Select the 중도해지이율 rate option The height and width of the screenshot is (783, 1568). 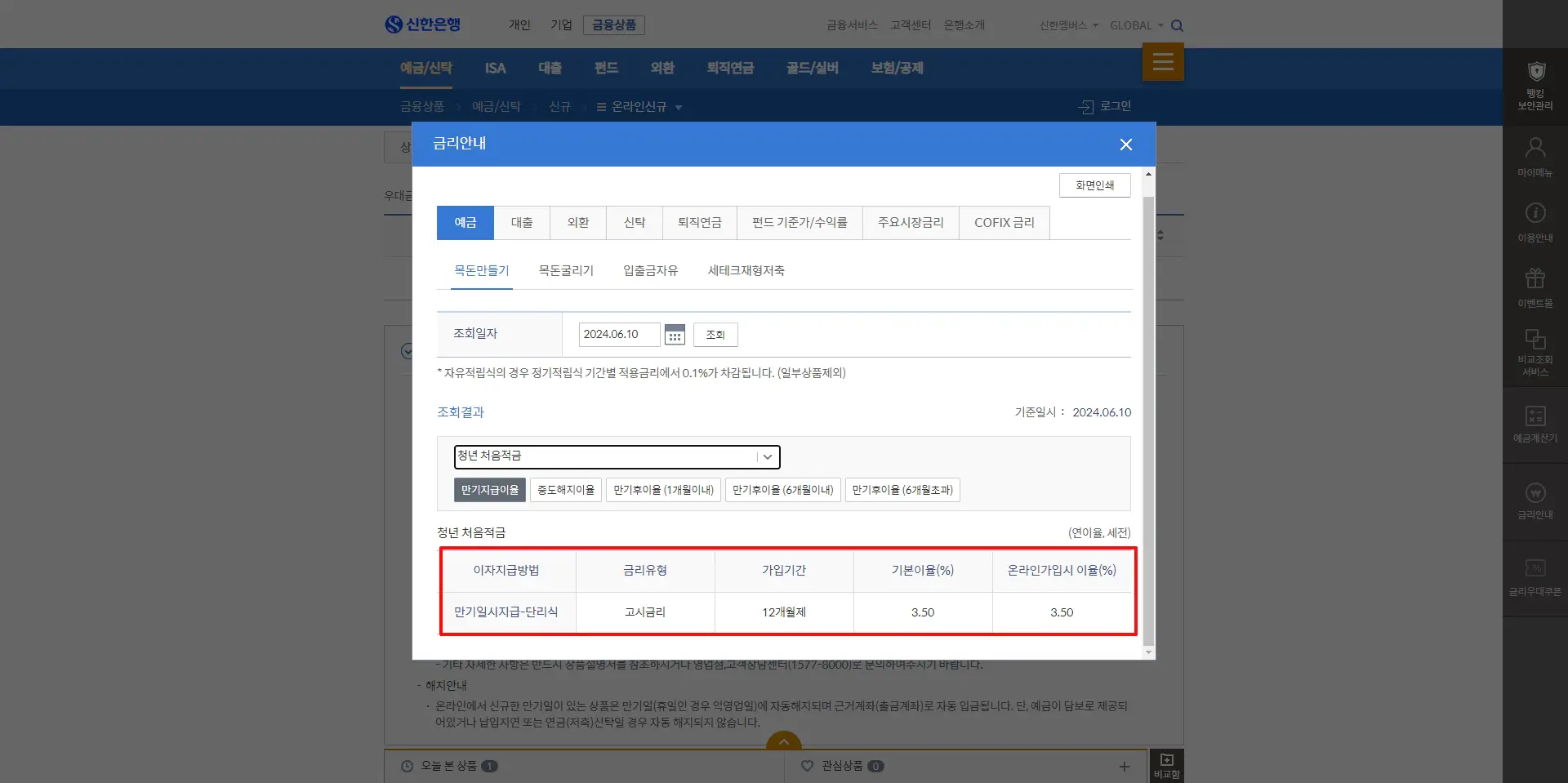[x=566, y=490]
